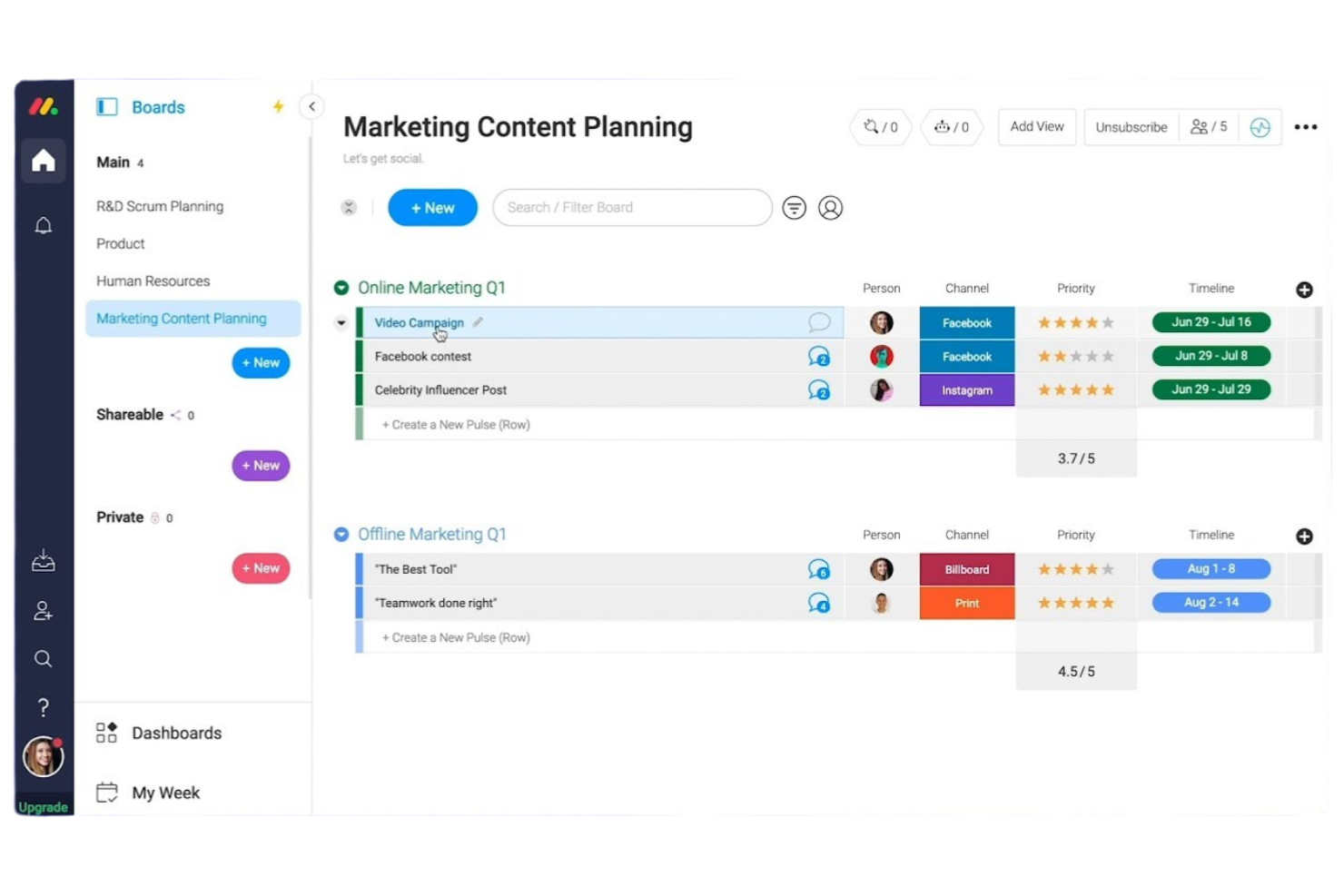Click the automations robot counter icon
1344x896 pixels.
tap(952, 127)
